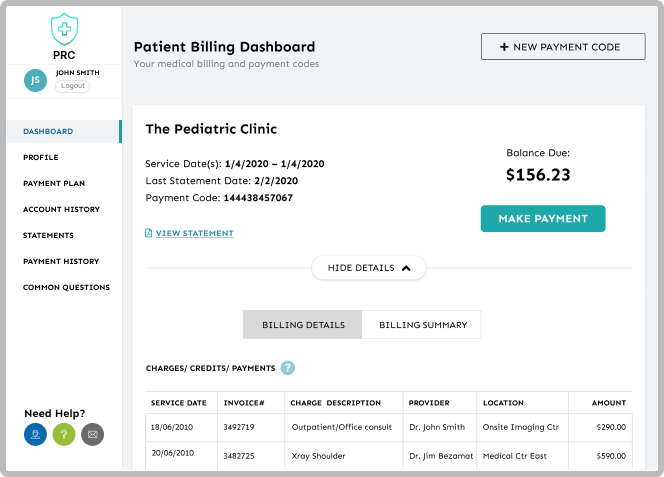
Task: Click the JS user avatar
Action: (35, 80)
